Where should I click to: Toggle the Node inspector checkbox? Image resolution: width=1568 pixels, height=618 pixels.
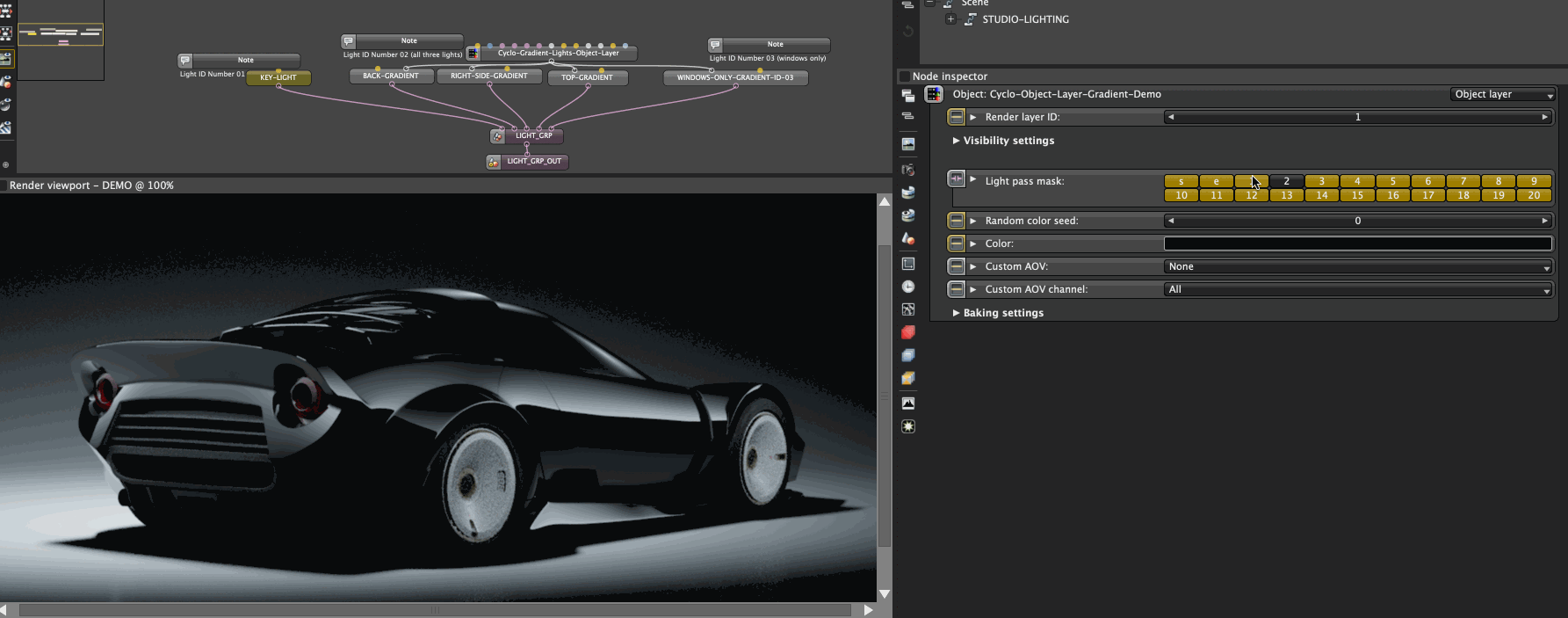[x=904, y=76]
